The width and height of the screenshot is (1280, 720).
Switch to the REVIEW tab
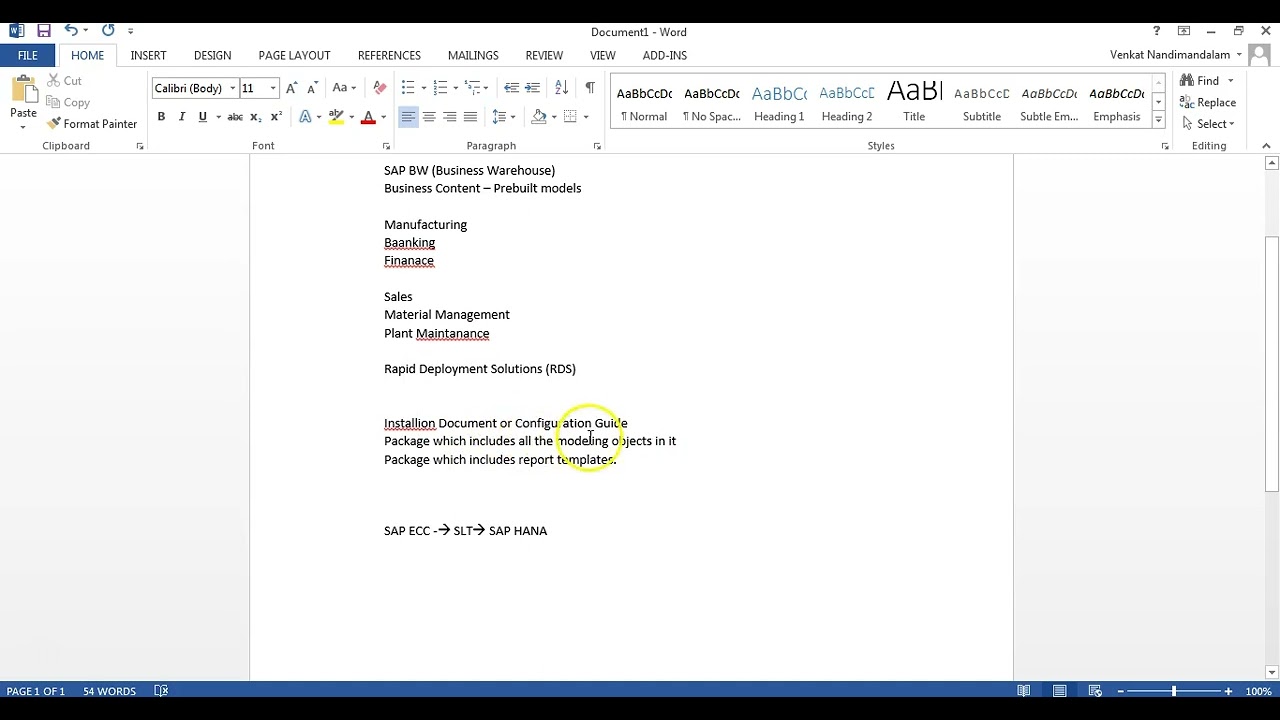point(544,55)
